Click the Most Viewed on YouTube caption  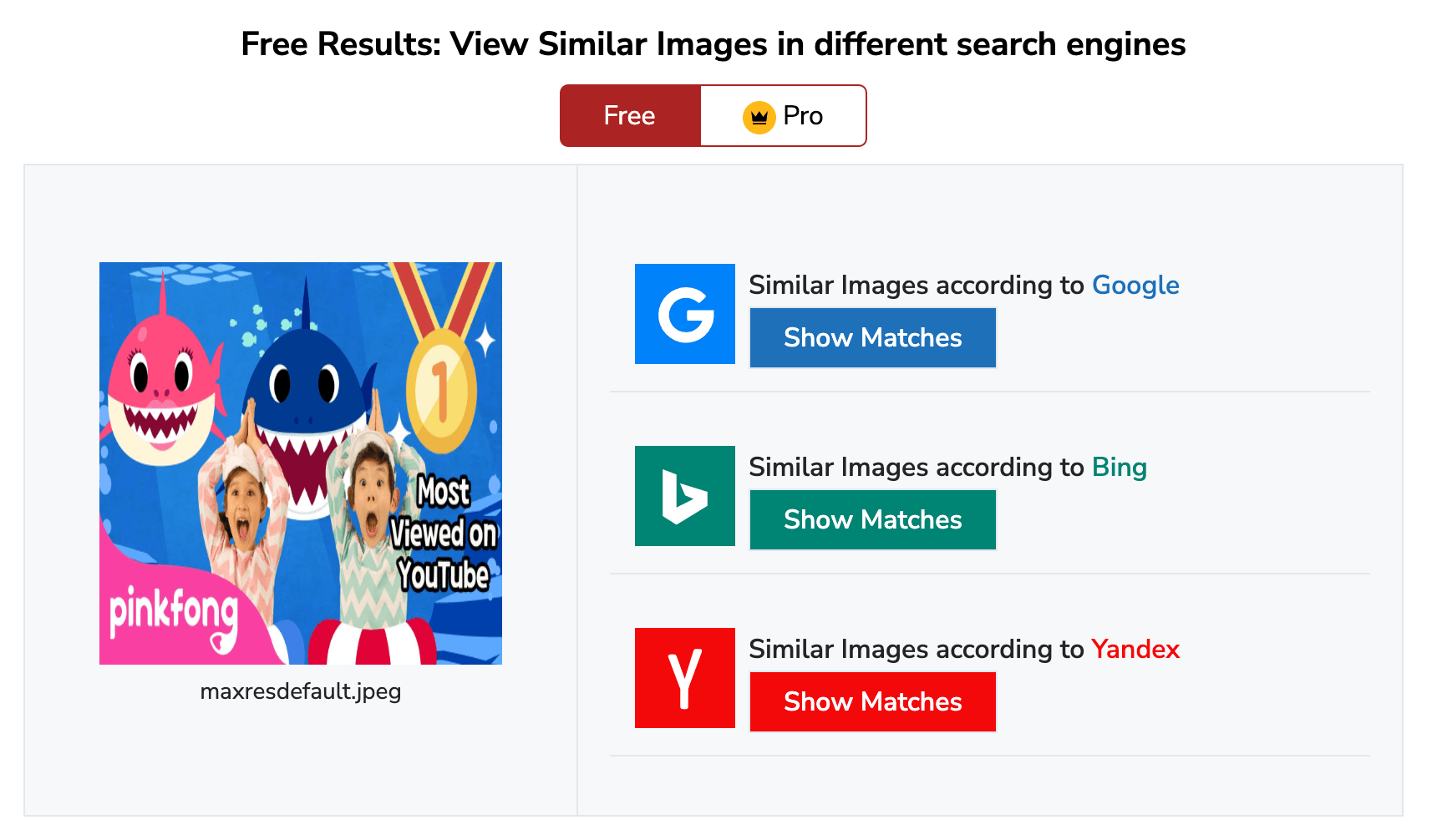click(x=444, y=533)
